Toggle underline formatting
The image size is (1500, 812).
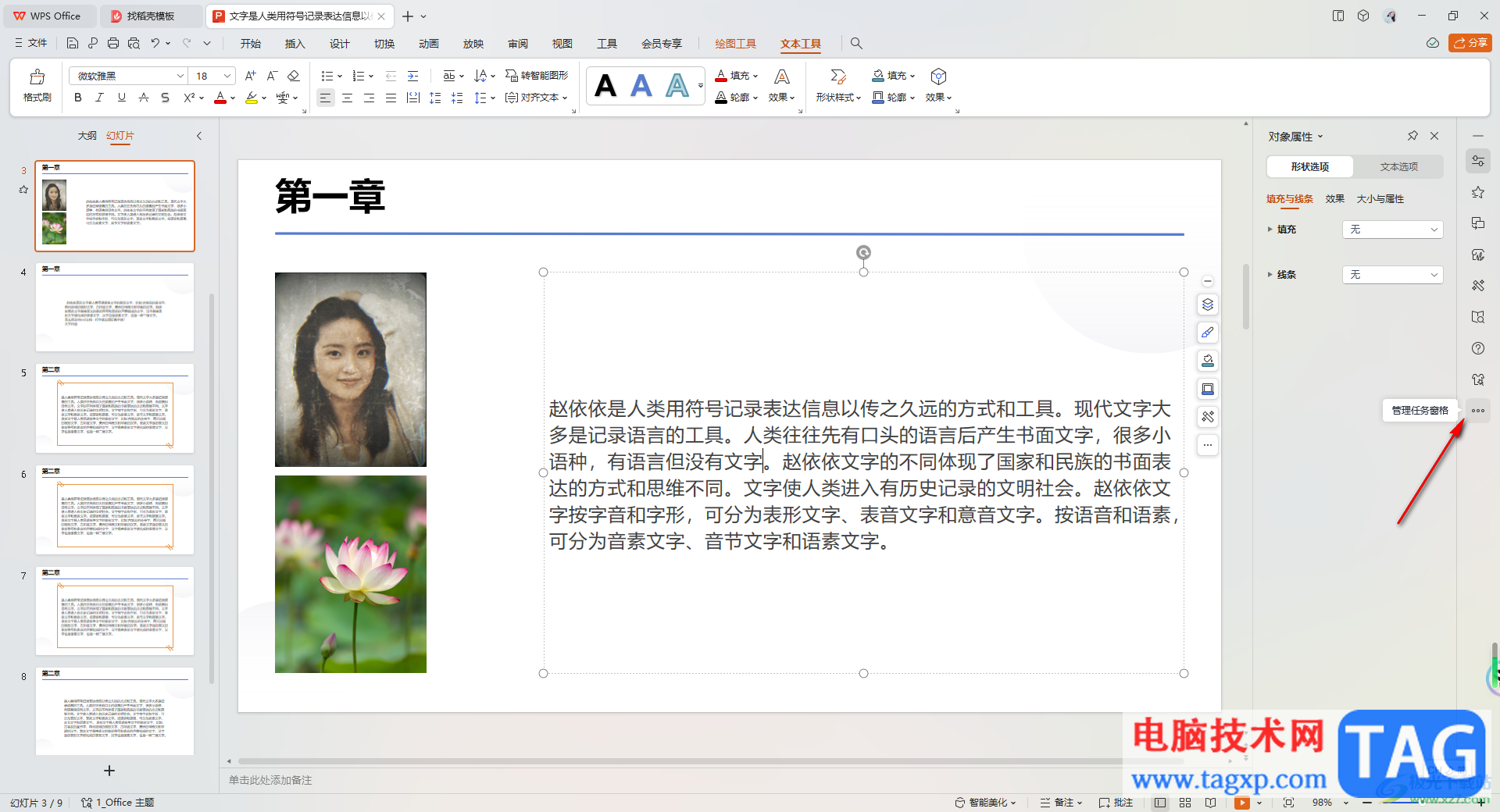(121, 98)
